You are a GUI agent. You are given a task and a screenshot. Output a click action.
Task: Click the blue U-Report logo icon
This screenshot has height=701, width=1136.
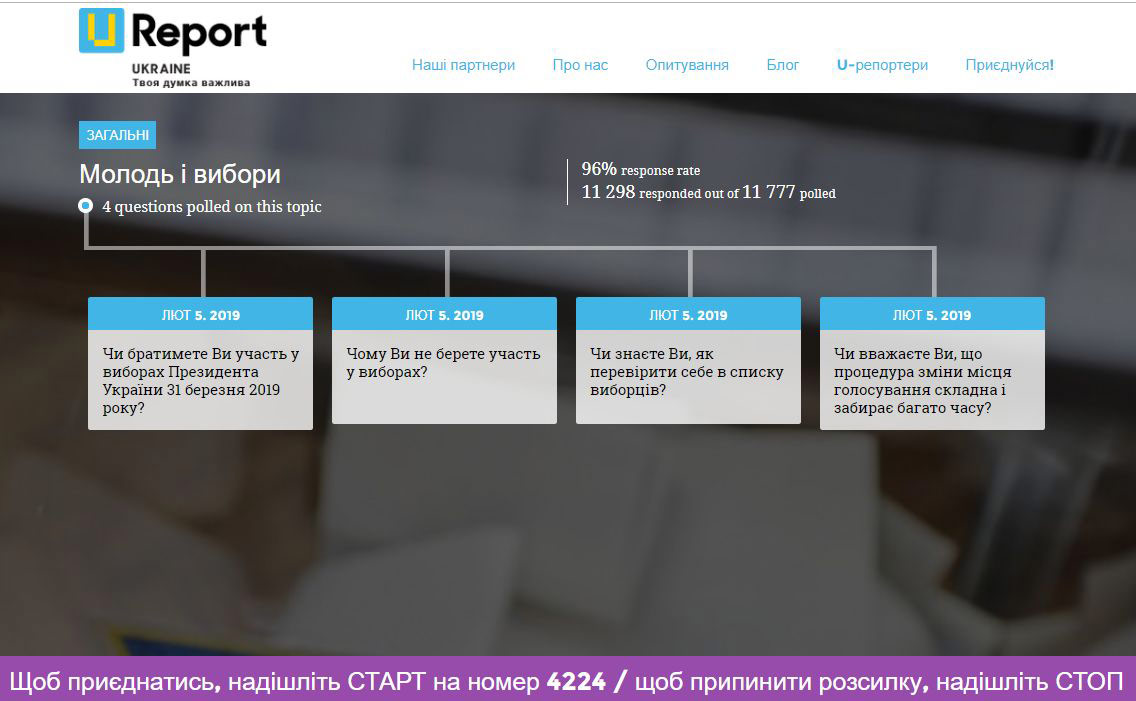(x=102, y=31)
